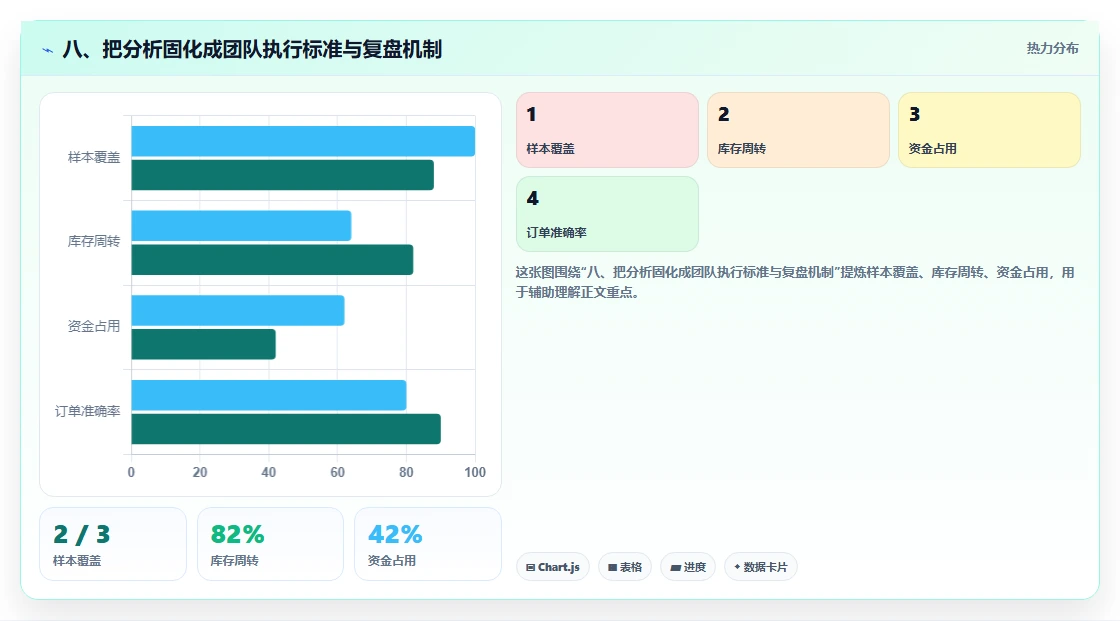Select the 进度 tag chip
This screenshot has width=1120, height=621.
click(688, 567)
